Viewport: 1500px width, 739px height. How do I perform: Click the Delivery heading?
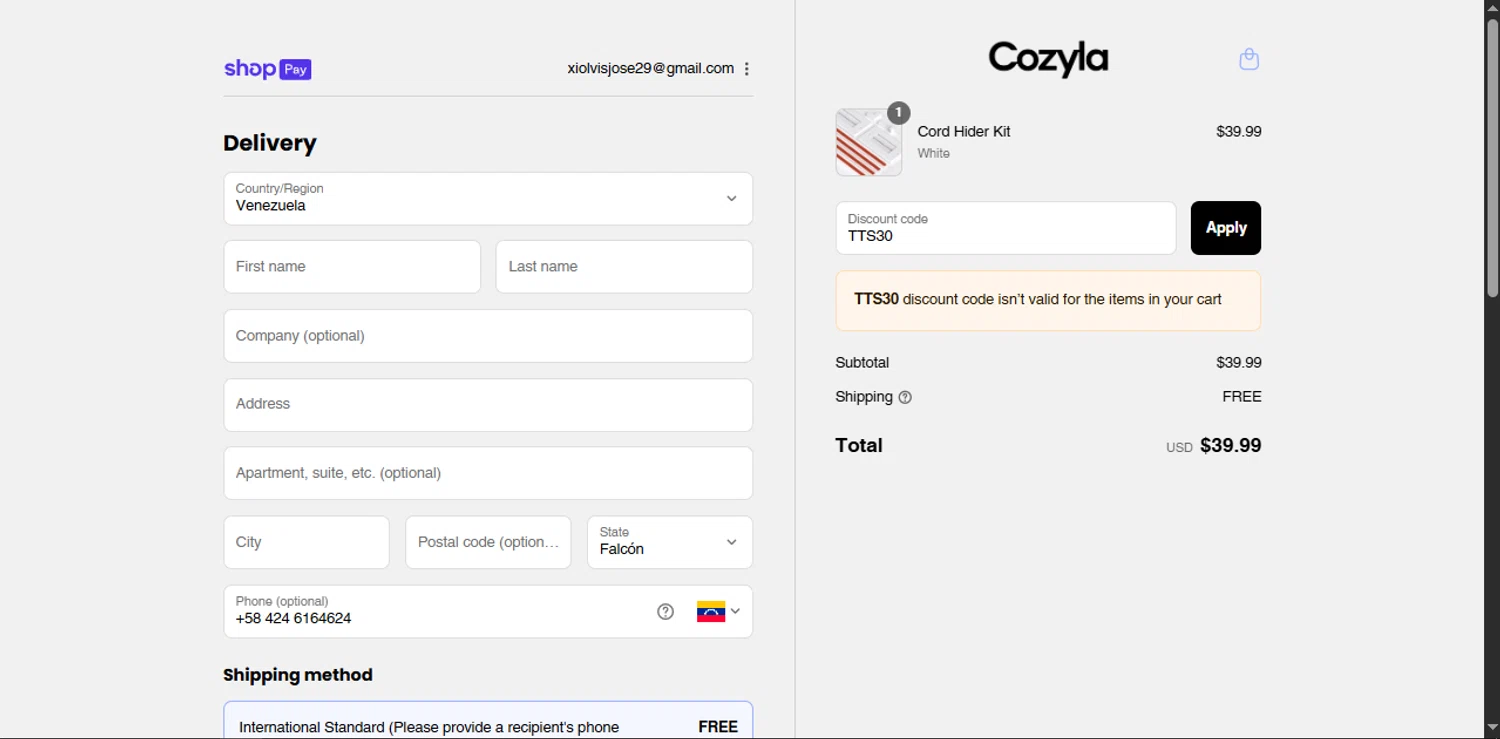(270, 143)
